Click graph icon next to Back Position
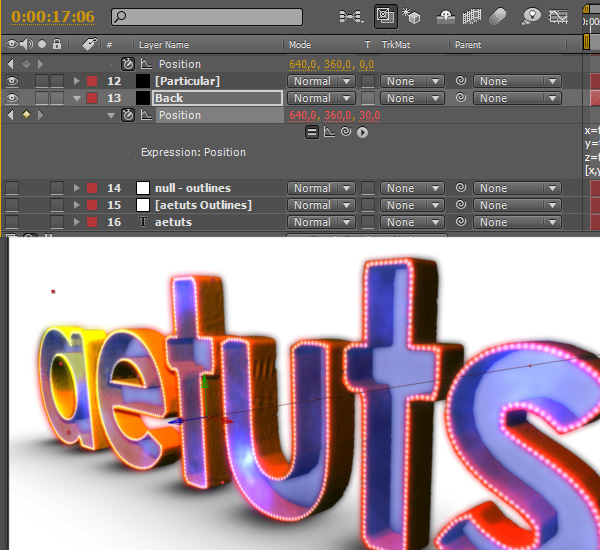The height and width of the screenshot is (550, 600). point(146,115)
